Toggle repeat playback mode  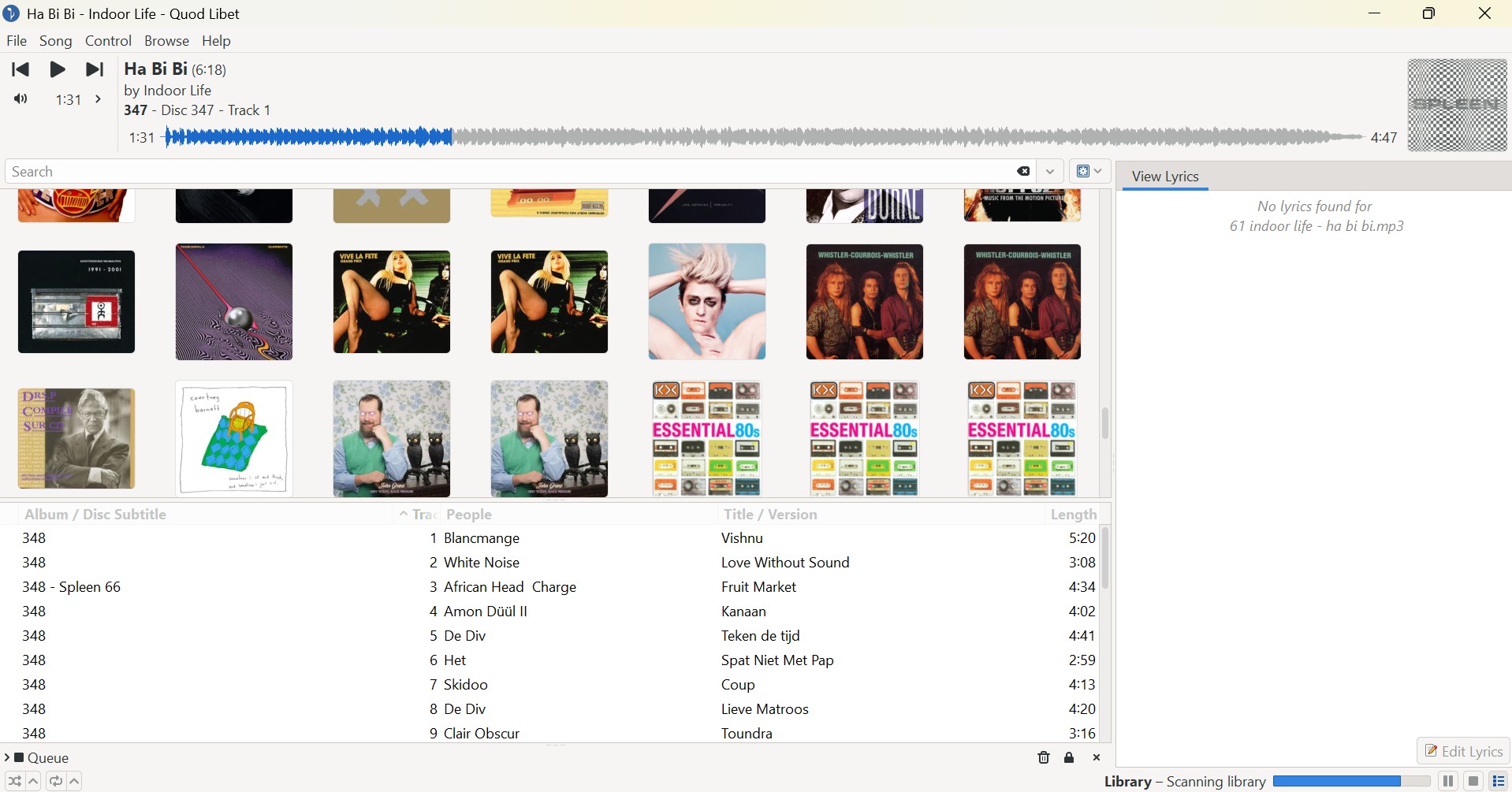[x=55, y=781]
